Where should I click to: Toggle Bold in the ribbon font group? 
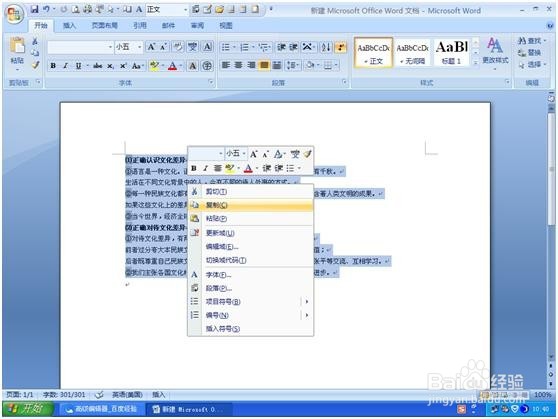point(53,66)
